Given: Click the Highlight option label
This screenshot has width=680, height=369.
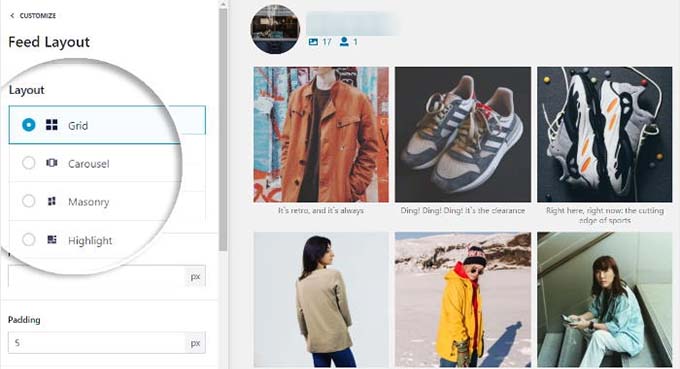Looking at the screenshot, I should [90, 241].
